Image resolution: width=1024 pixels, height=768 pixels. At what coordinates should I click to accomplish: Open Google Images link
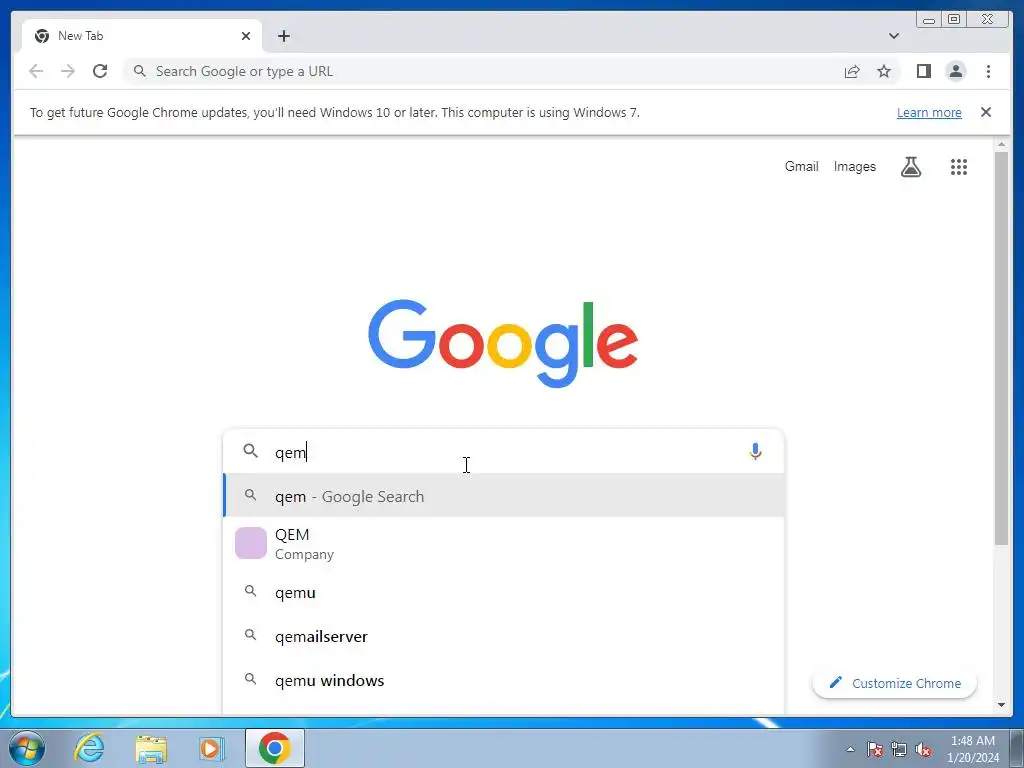coord(854,167)
